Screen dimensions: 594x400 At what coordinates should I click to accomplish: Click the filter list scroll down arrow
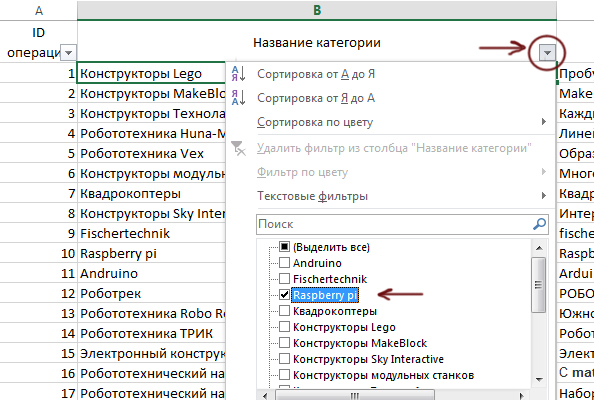coord(539,379)
